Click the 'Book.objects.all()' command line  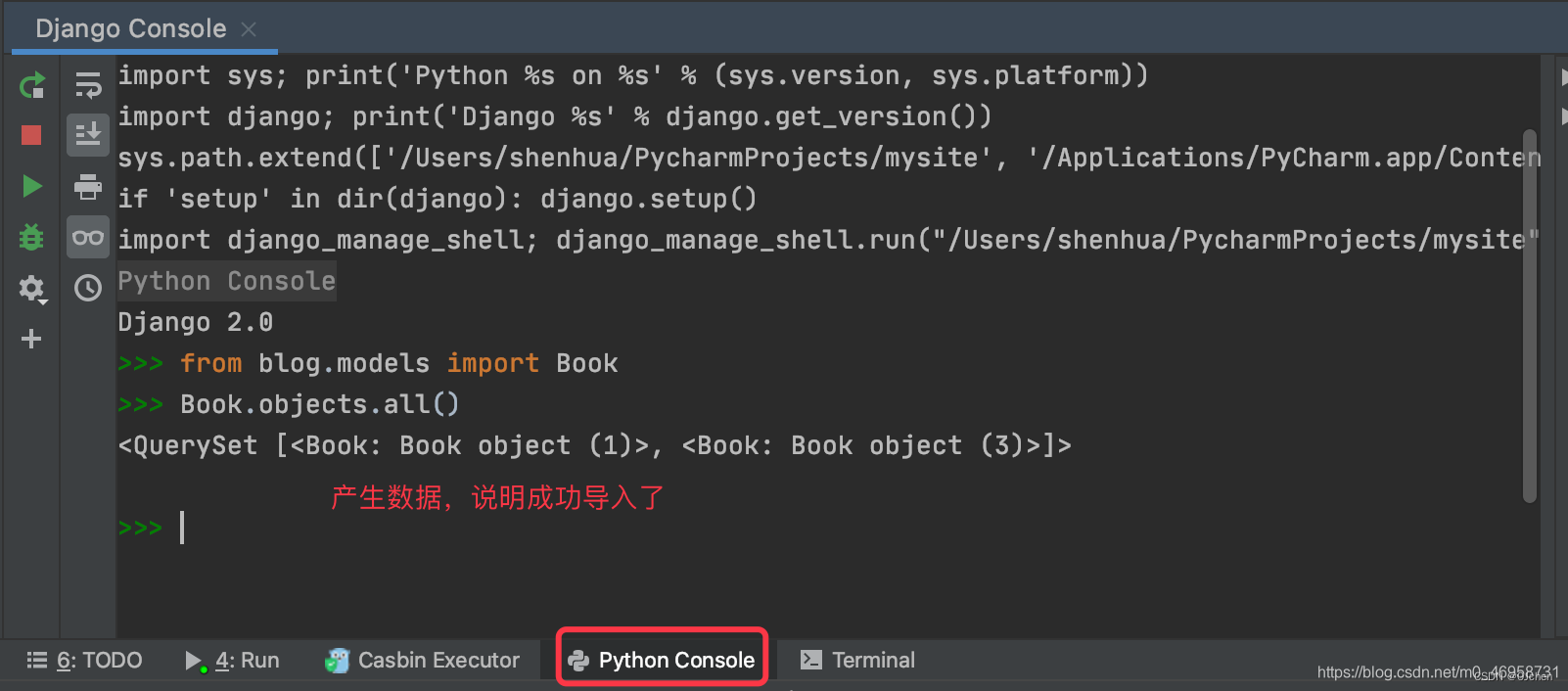289,404
